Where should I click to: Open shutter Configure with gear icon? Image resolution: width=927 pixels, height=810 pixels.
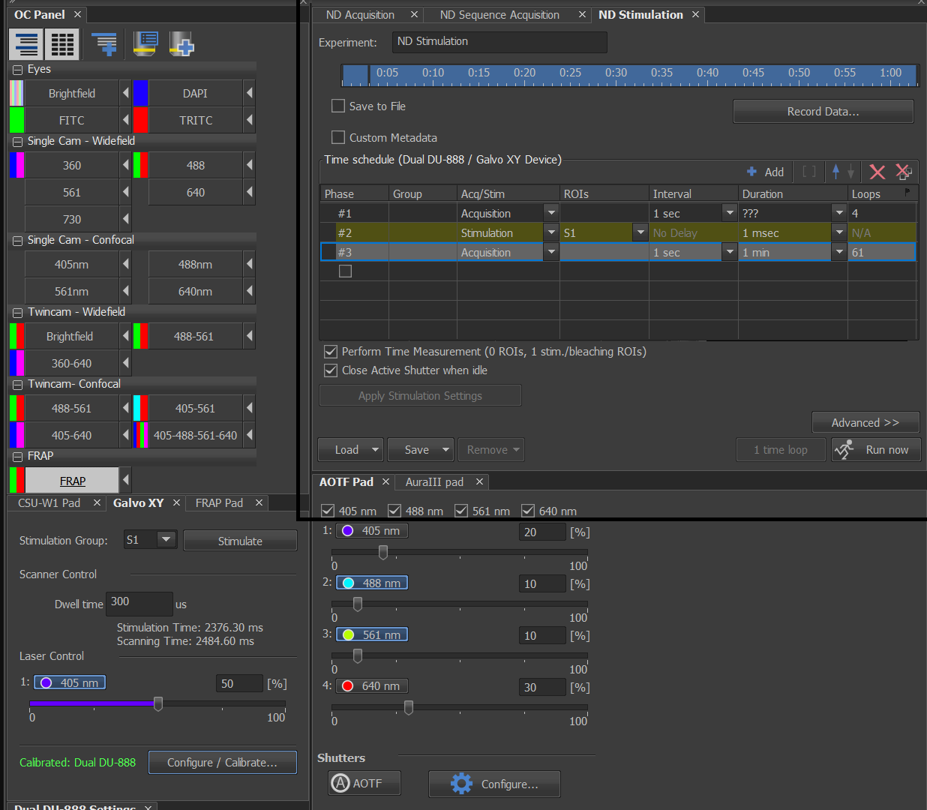coord(494,783)
